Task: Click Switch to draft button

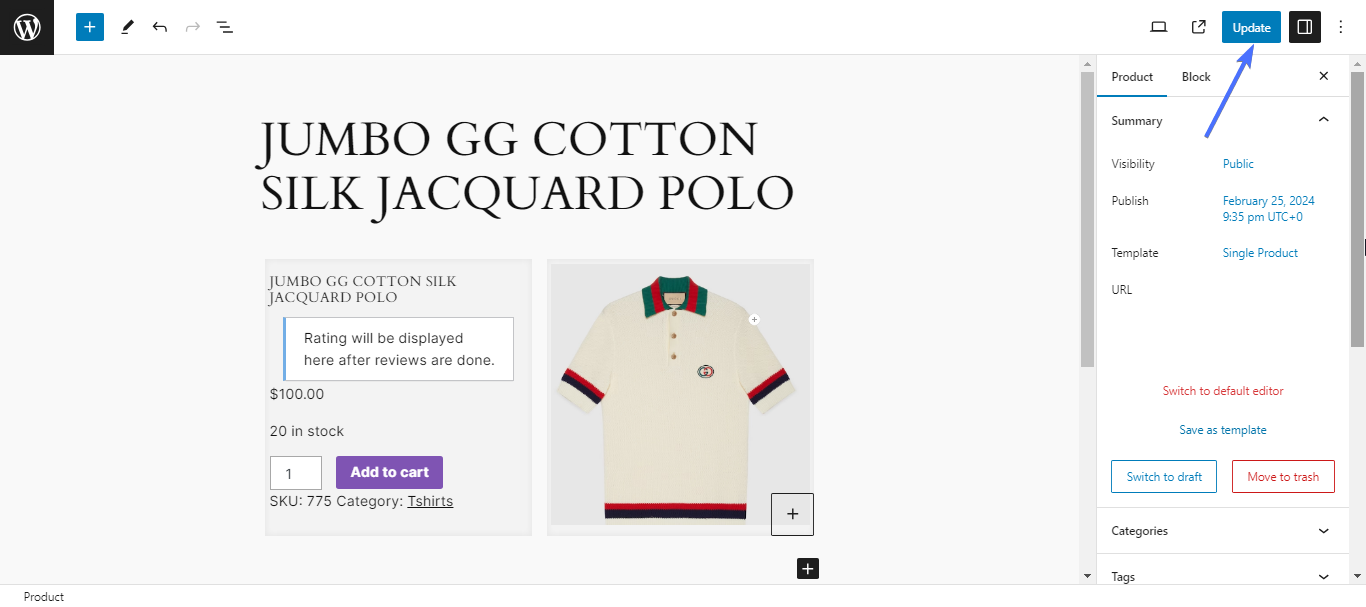Action: [x=1164, y=477]
